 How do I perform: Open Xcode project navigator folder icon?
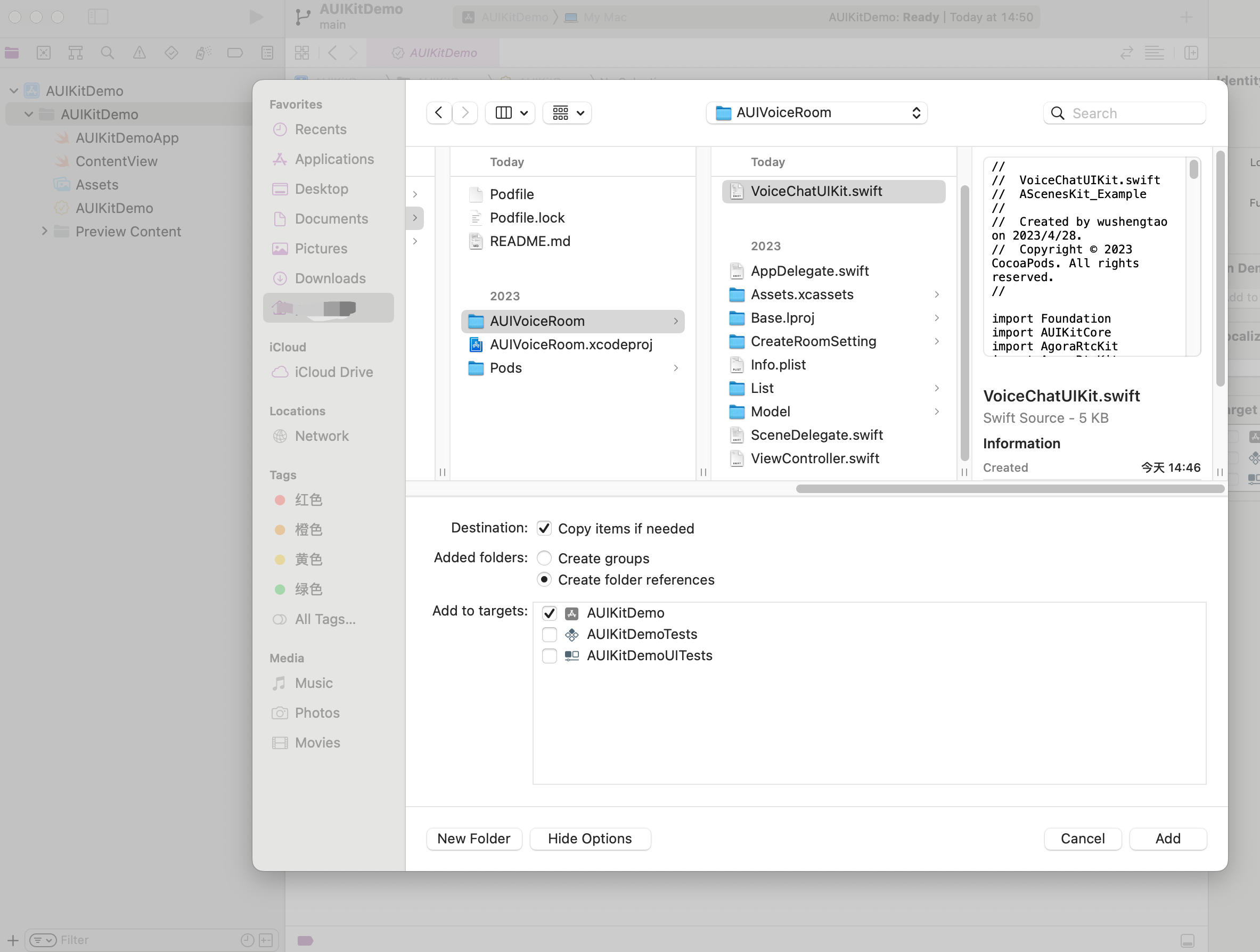pyautogui.click(x=11, y=53)
